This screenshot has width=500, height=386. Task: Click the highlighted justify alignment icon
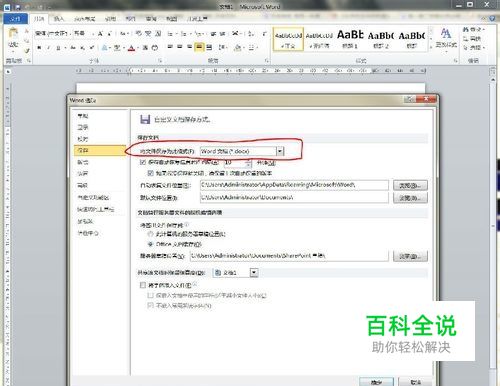click(199, 47)
